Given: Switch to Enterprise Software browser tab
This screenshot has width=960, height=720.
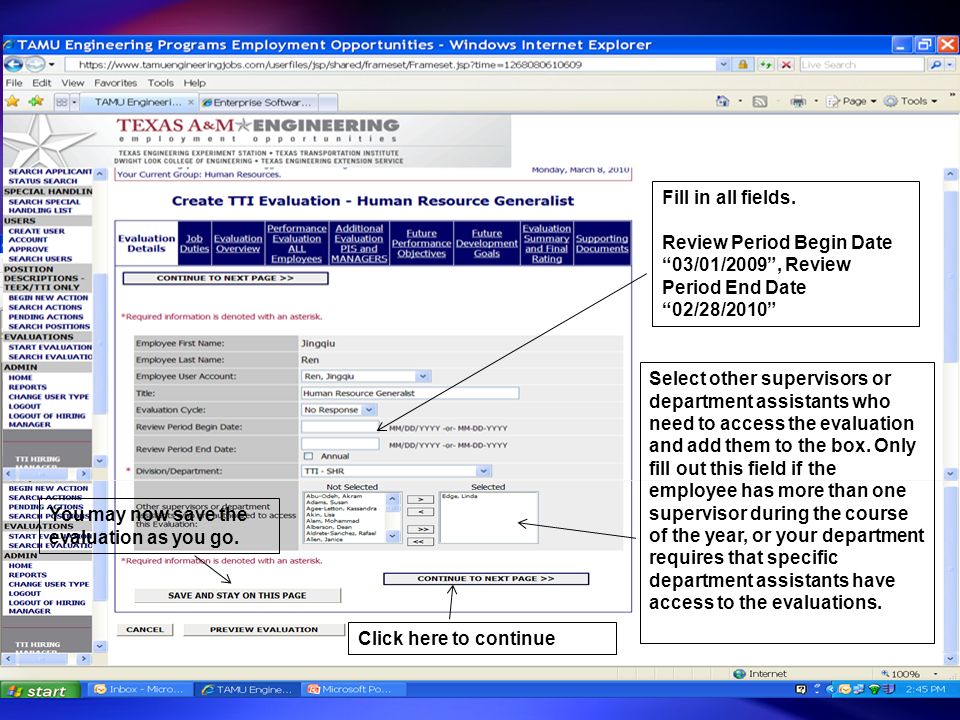Looking at the screenshot, I should (261, 102).
